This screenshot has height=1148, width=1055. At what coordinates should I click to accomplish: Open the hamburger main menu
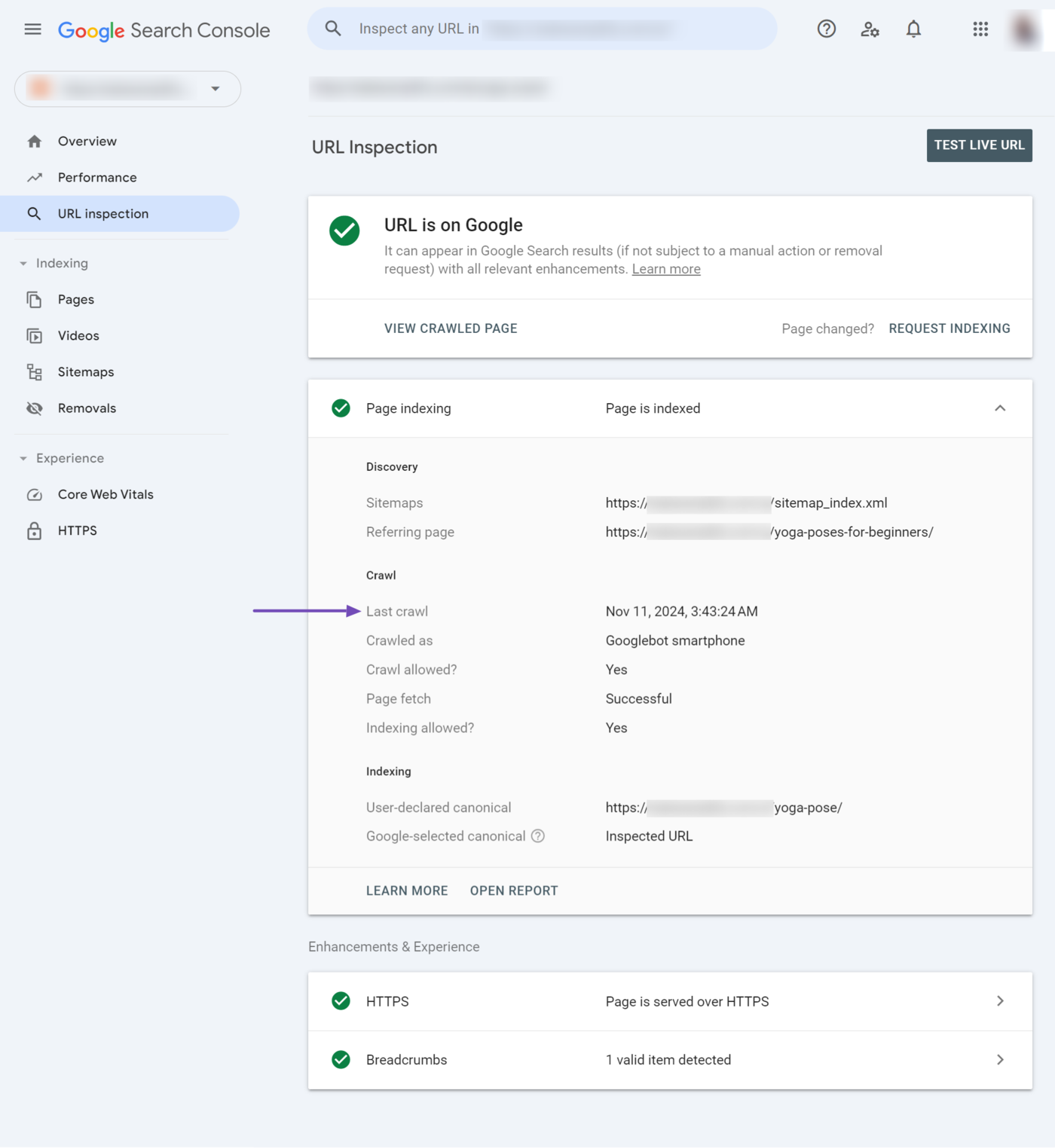point(32,29)
